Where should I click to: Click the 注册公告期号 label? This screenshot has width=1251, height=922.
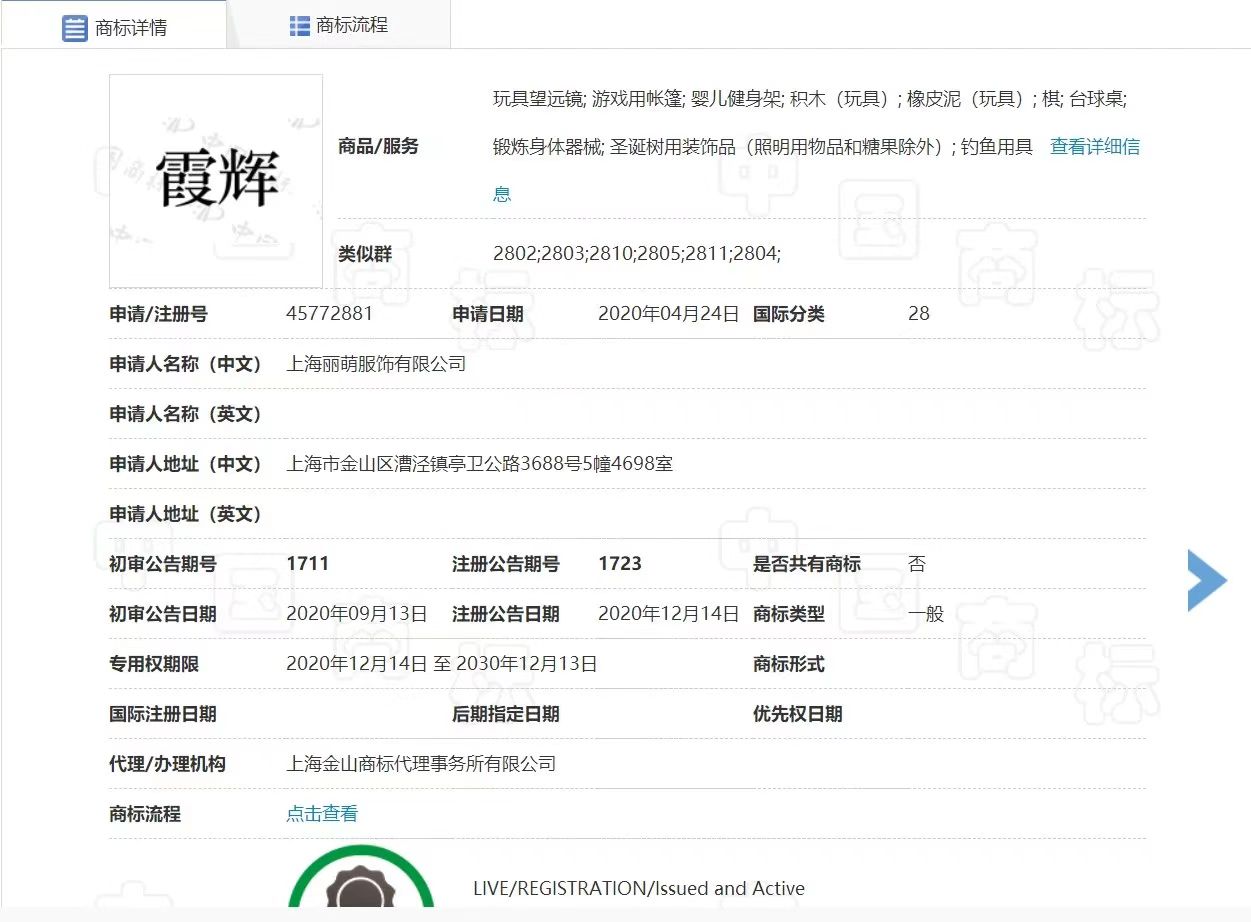[x=506, y=564]
